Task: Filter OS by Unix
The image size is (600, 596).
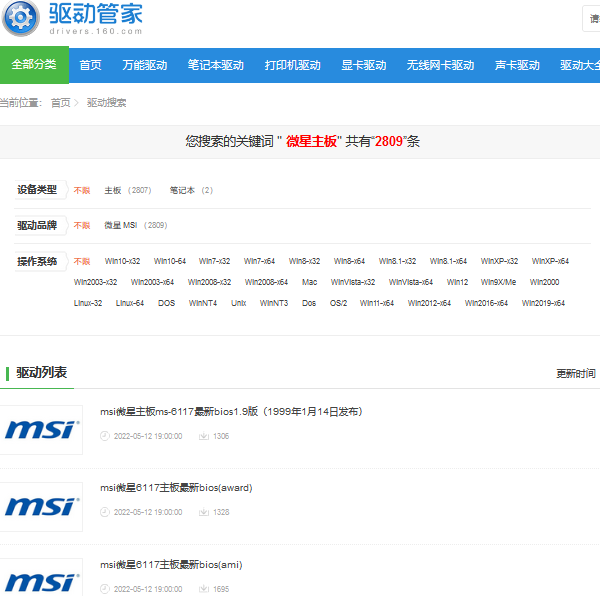Action: 238,303
